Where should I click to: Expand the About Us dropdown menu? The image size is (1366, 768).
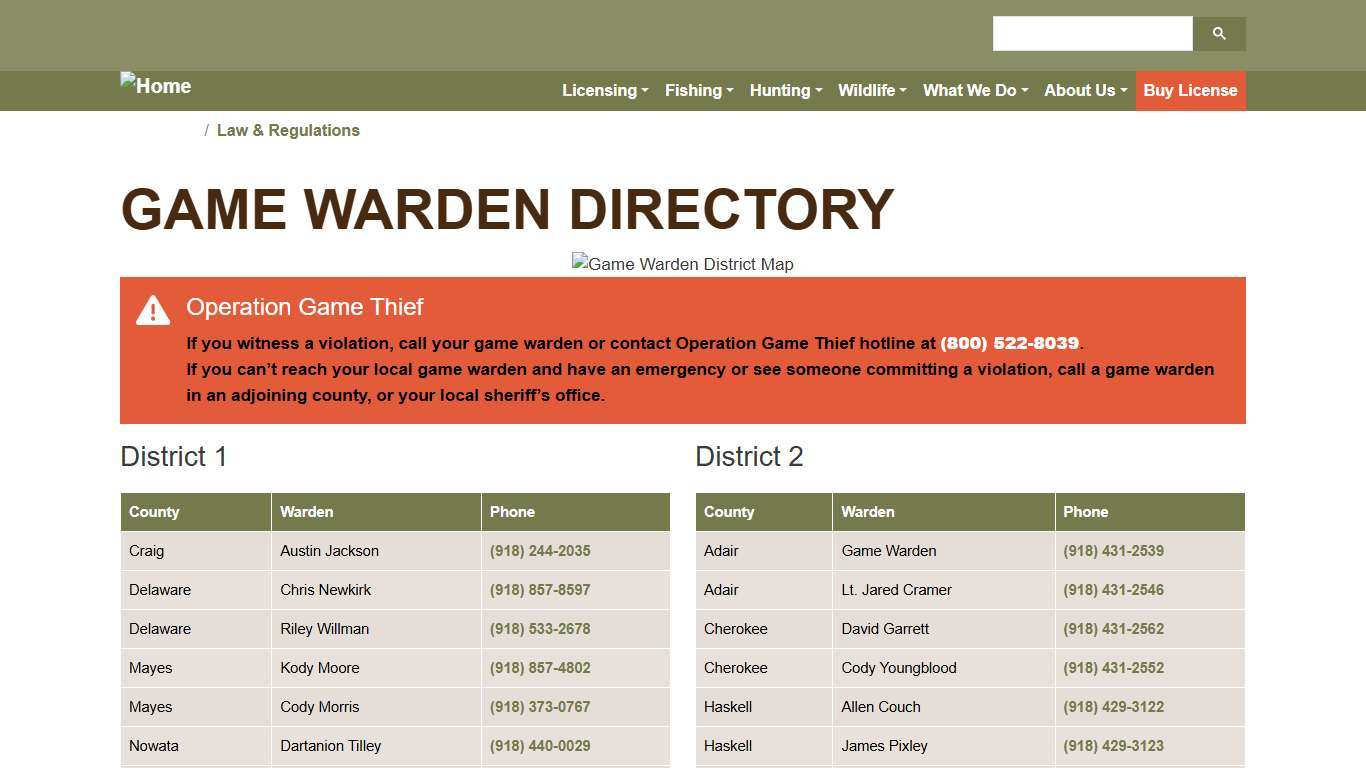pos(1084,90)
